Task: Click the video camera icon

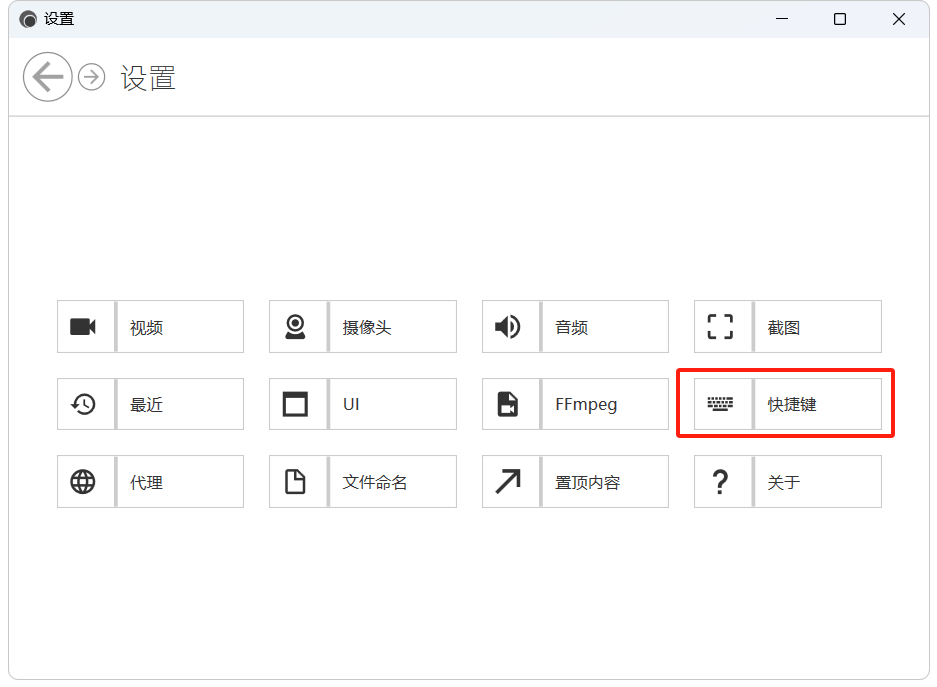Action: (83, 327)
